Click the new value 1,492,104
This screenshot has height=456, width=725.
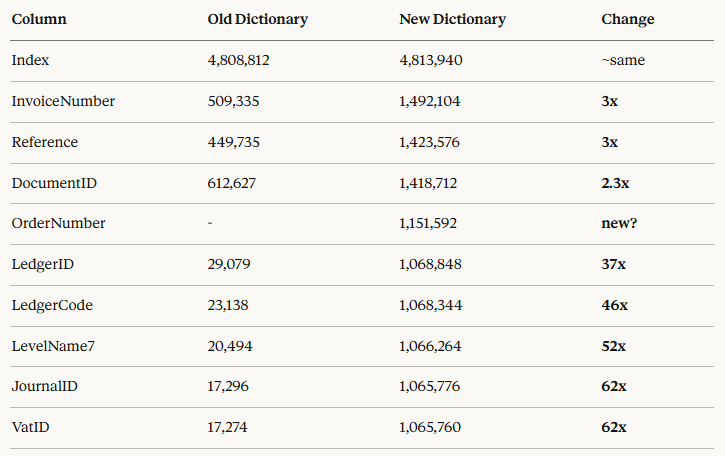pyautogui.click(x=430, y=101)
